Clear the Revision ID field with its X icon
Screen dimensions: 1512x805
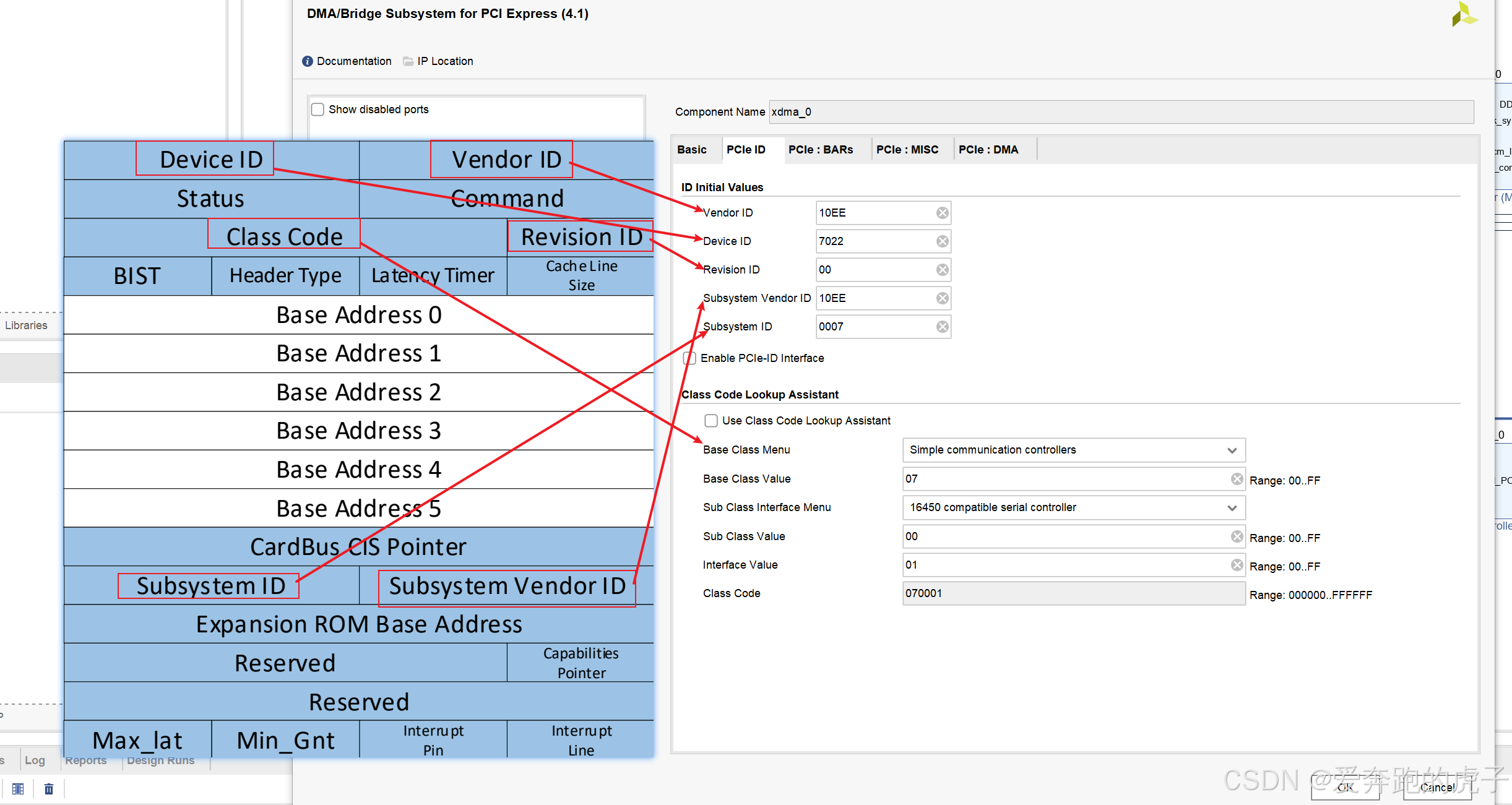(942, 270)
